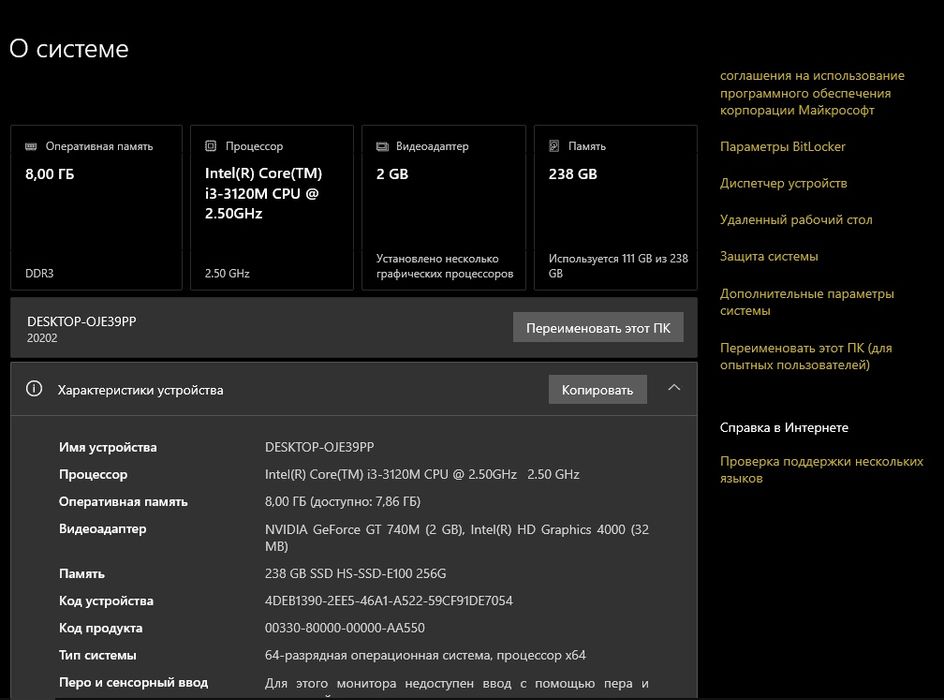Click the info icon beside Характеристики устройства
The width and height of the screenshot is (944, 700).
pyautogui.click(x=34, y=389)
